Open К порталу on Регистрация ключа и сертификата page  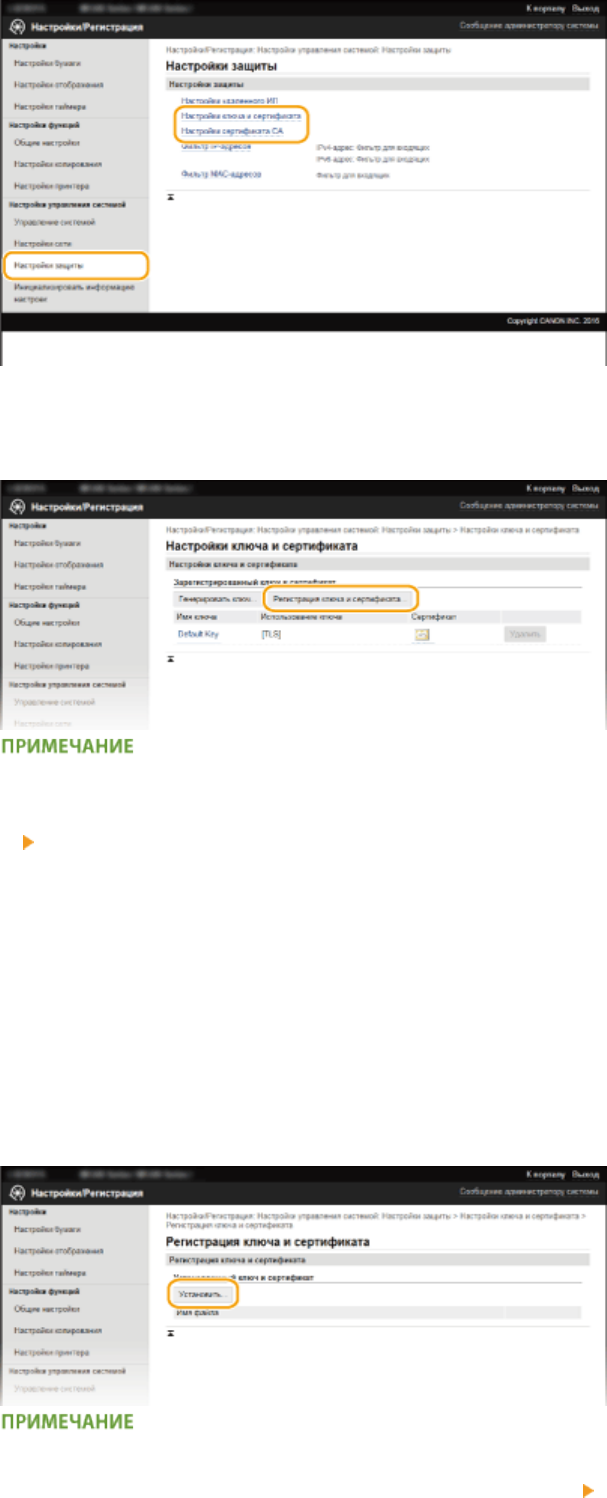[545, 1177]
